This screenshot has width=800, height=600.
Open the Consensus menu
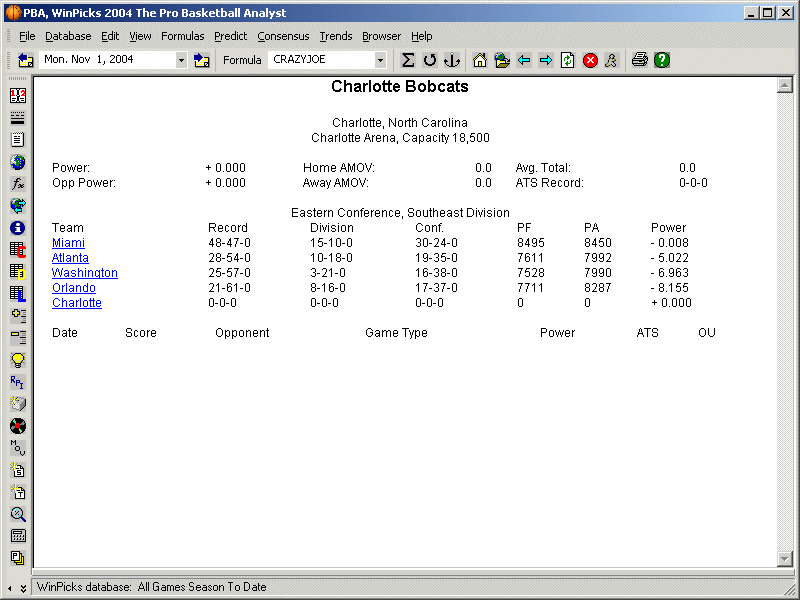[283, 36]
